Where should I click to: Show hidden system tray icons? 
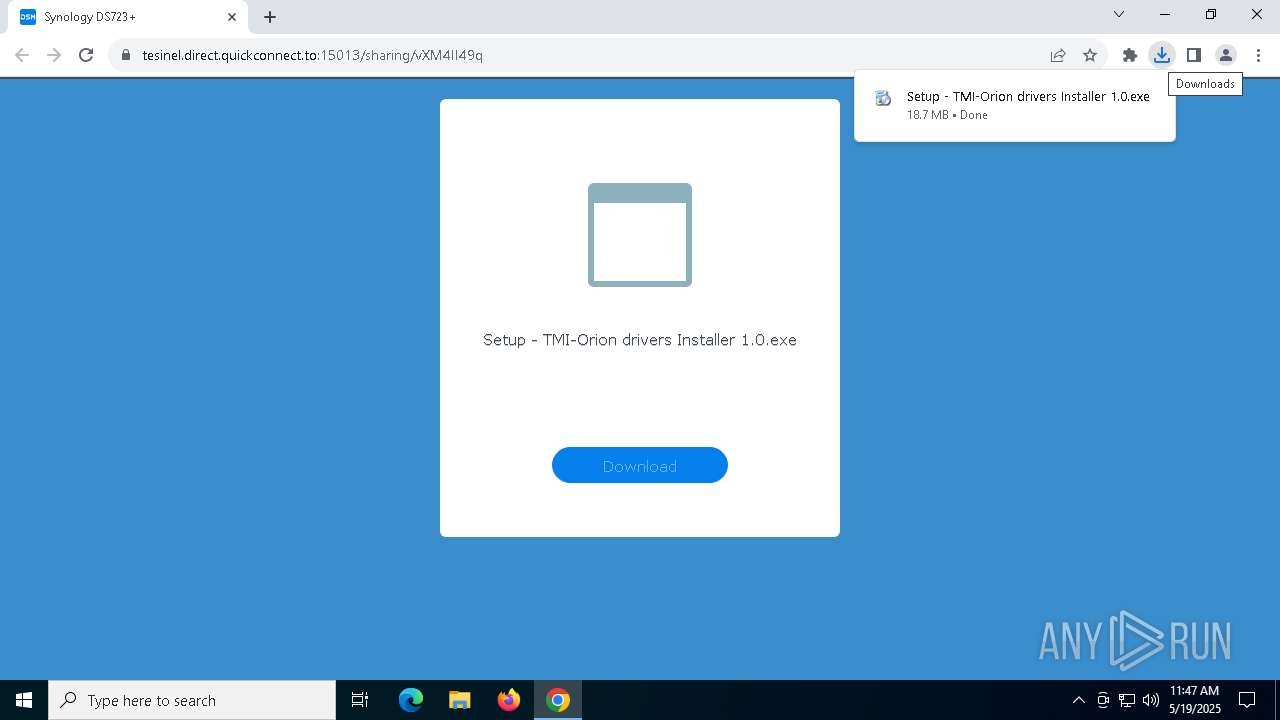click(x=1078, y=700)
